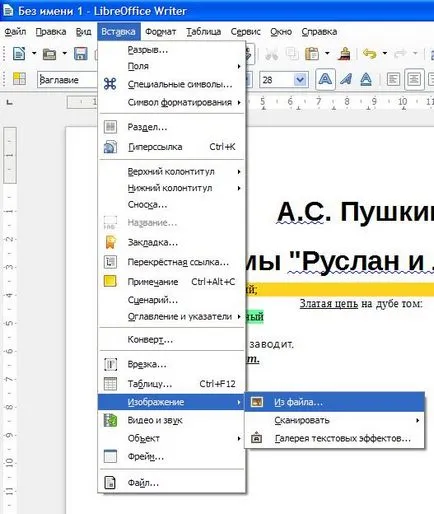Image resolution: width=434 pixels, height=514 pixels.
Task: Toggle the Bold formatting button
Action: pyautogui.click(x=325, y=80)
